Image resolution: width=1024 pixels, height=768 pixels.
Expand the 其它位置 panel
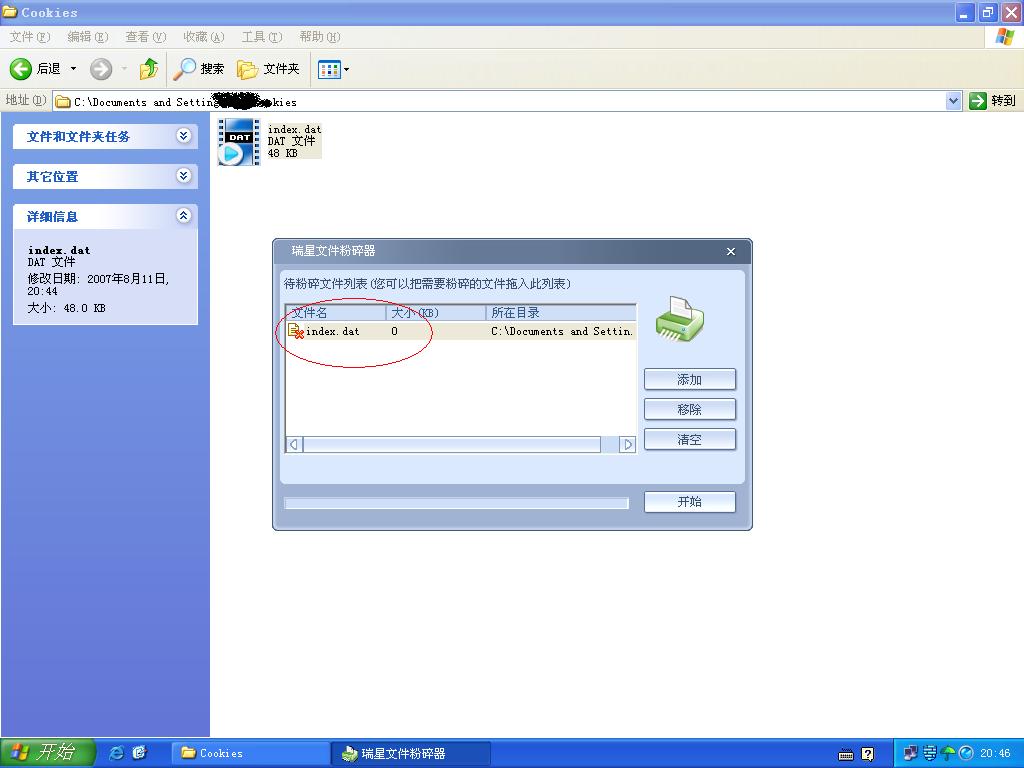coord(184,176)
